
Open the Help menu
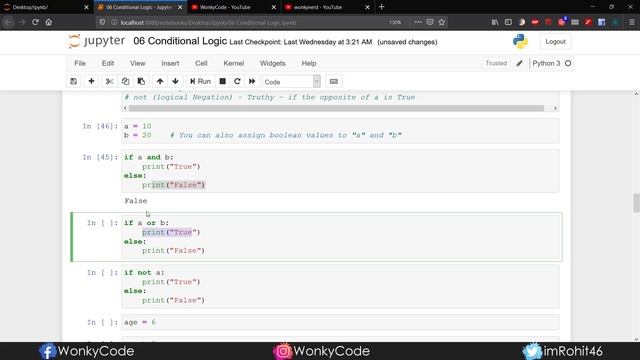(x=309, y=63)
